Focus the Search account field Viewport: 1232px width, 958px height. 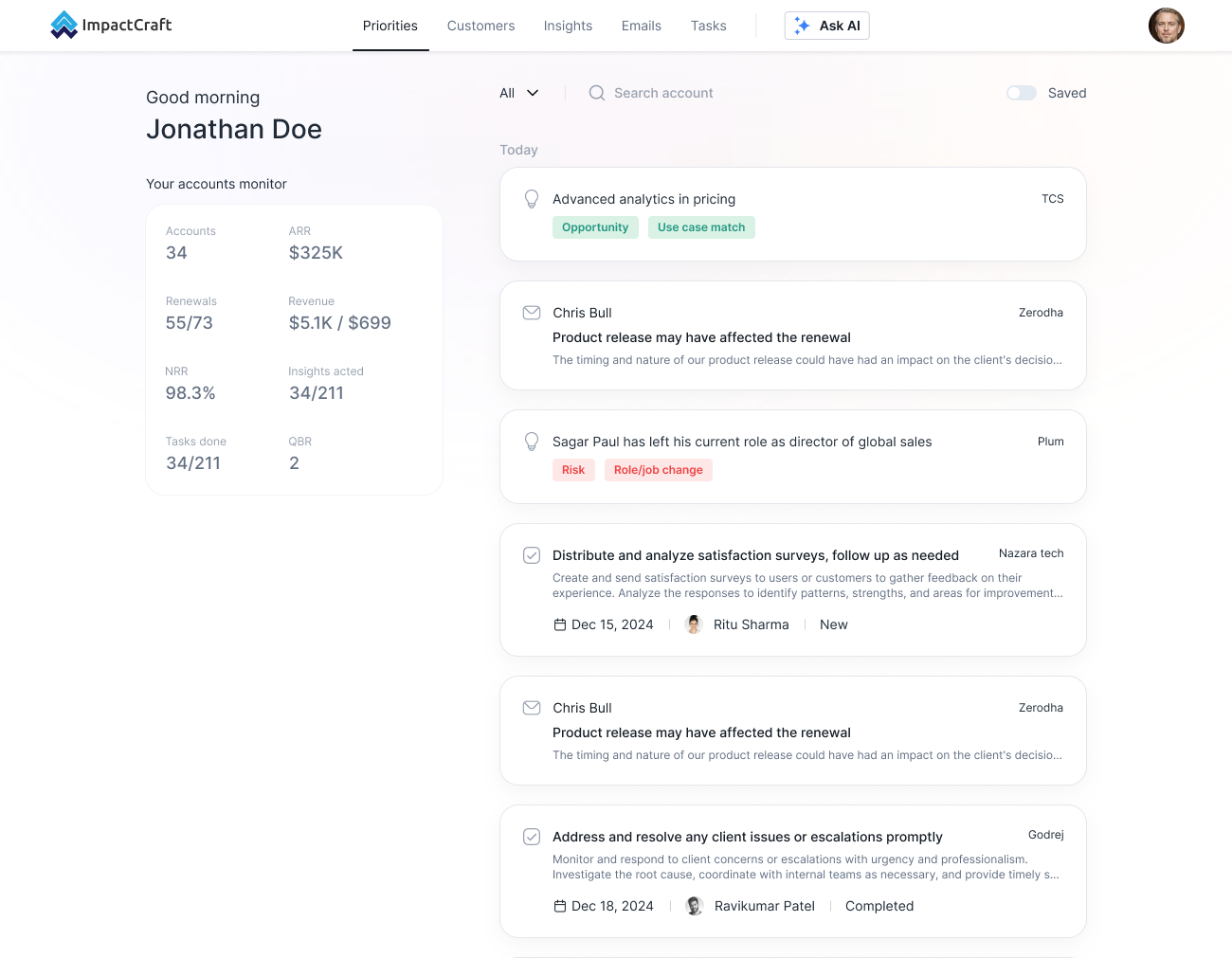click(x=663, y=93)
